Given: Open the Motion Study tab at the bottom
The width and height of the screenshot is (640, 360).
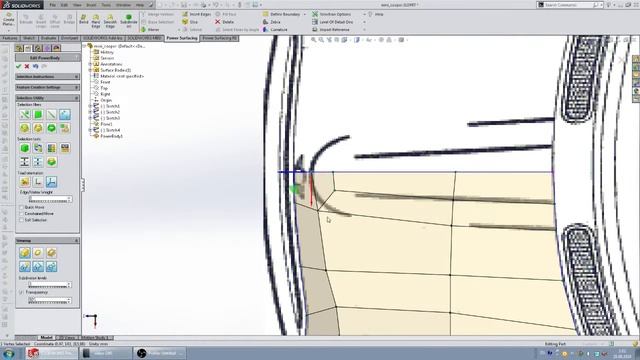Looking at the screenshot, I should click(x=95, y=338).
